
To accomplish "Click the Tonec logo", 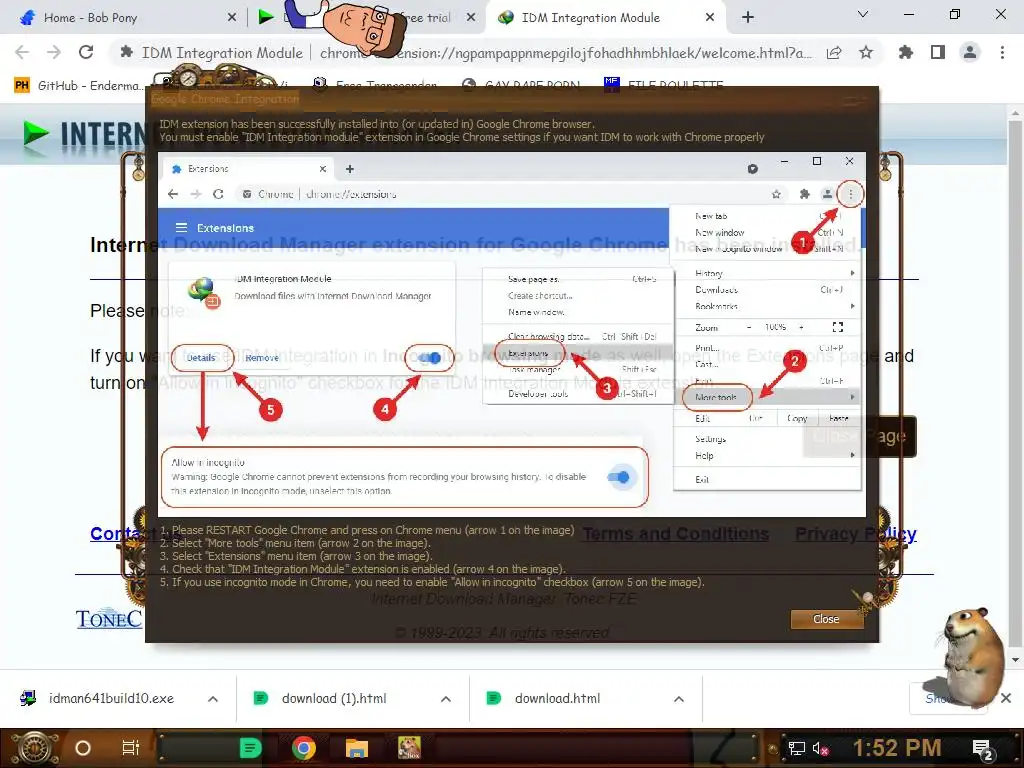I will click(108, 618).
